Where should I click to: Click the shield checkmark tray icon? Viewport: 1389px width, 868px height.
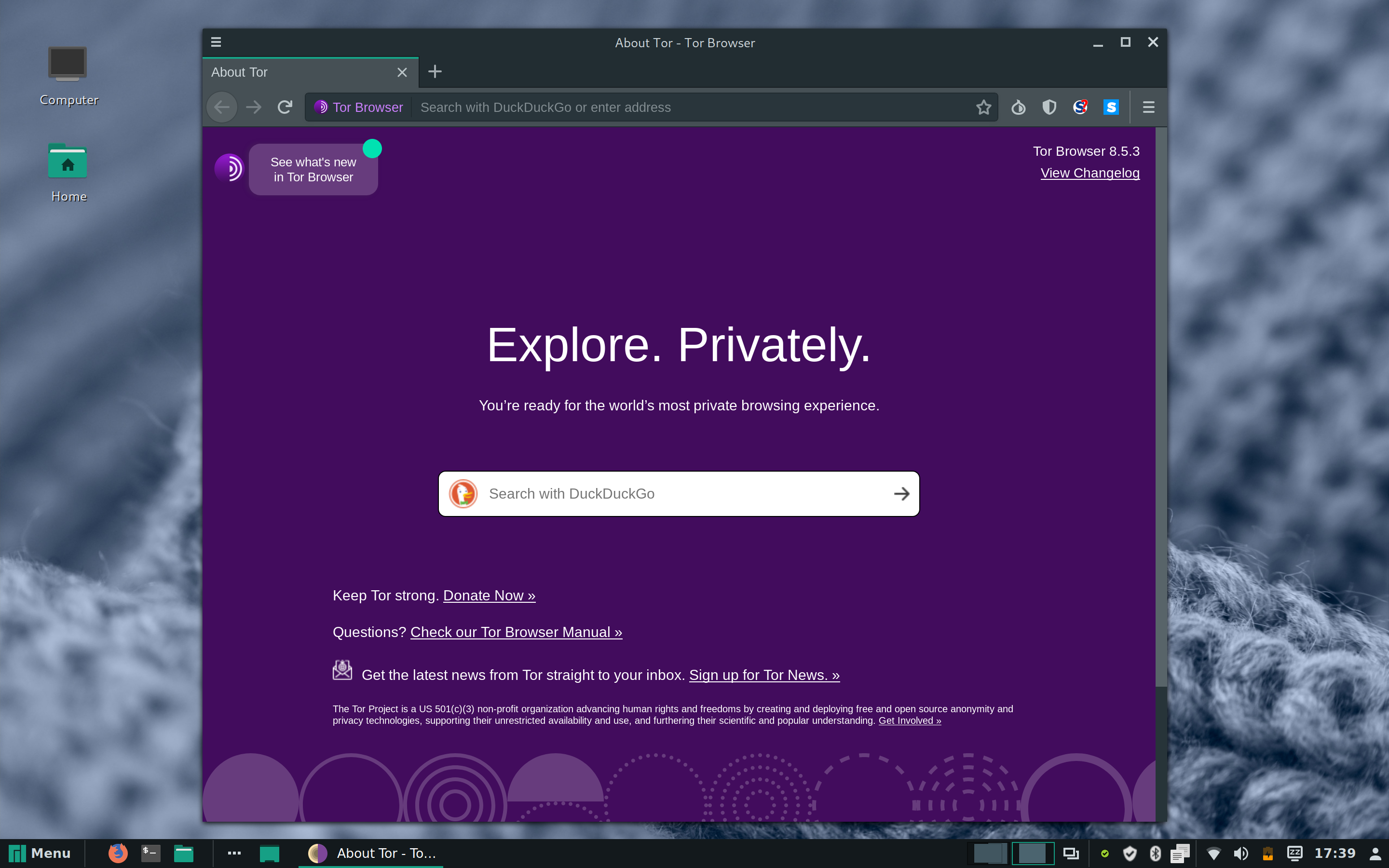1130,854
